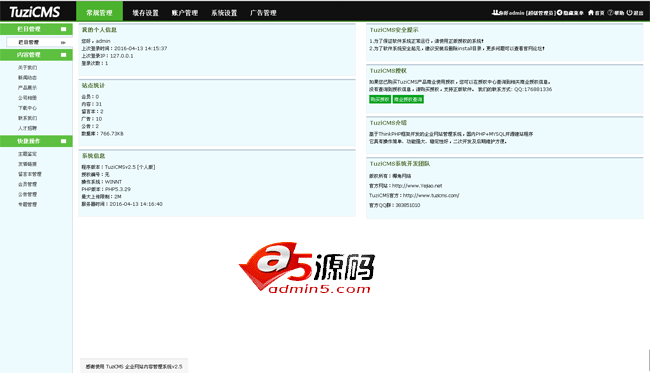Click the 站点统计 panel heading

point(93,85)
